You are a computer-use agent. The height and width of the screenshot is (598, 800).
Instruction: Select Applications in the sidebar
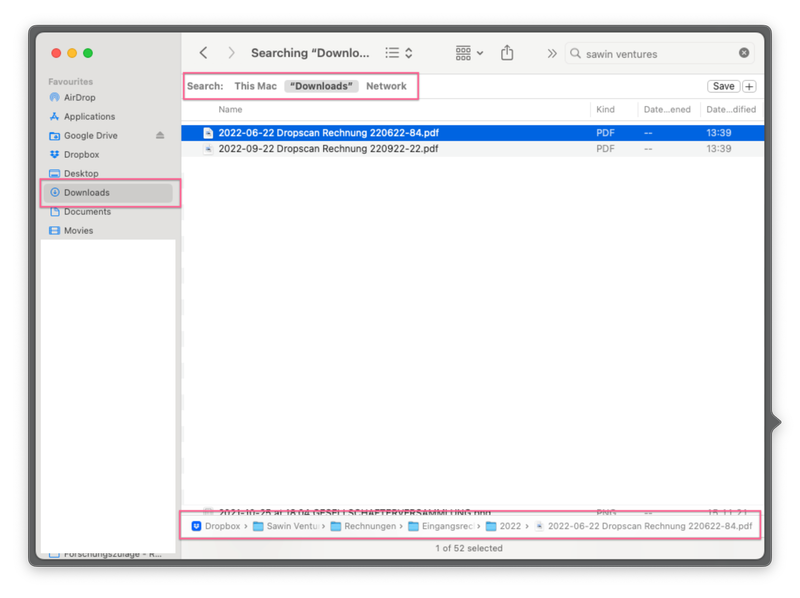tap(89, 117)
